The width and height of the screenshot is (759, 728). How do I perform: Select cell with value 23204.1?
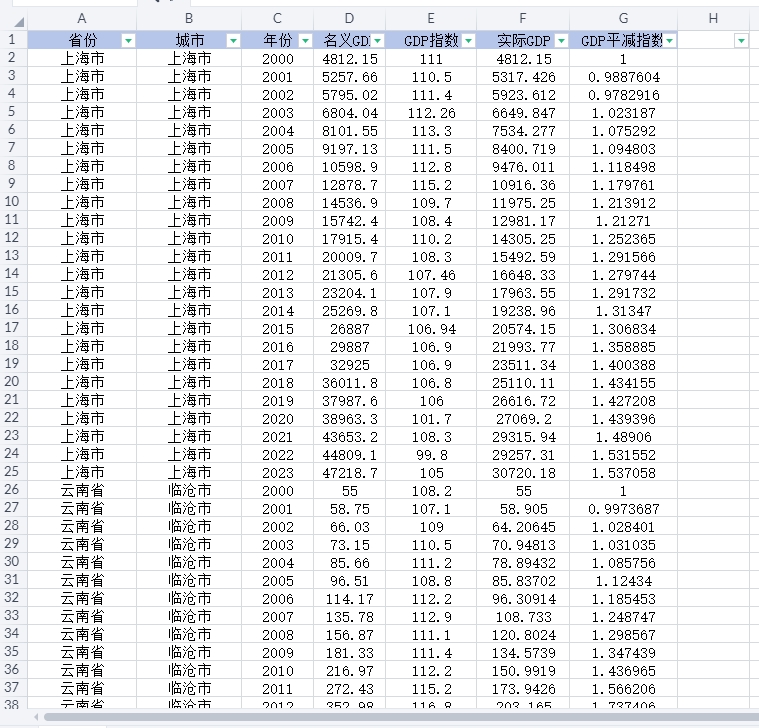point(349,292)
